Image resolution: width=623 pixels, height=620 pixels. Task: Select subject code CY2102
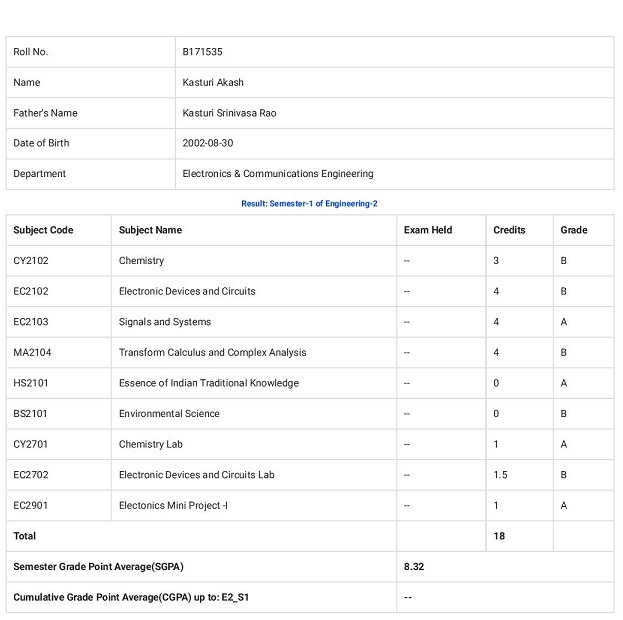(31, 261)
